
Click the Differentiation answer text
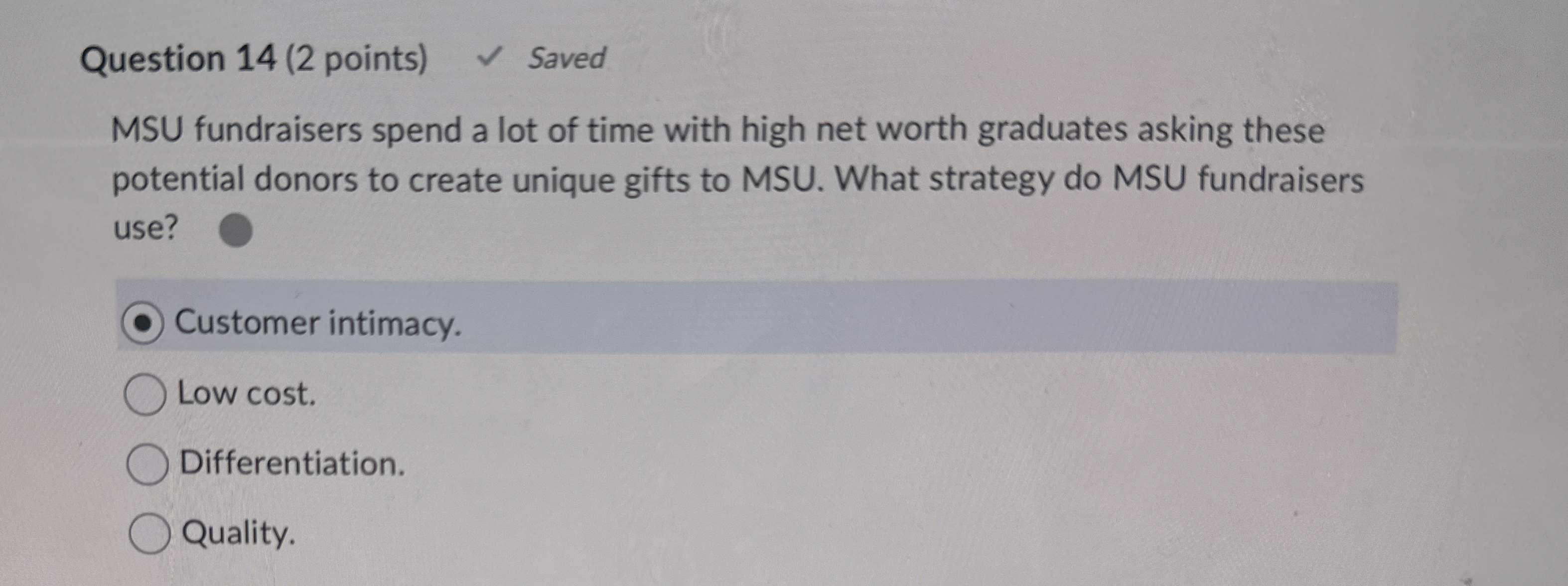coord(292,467)
